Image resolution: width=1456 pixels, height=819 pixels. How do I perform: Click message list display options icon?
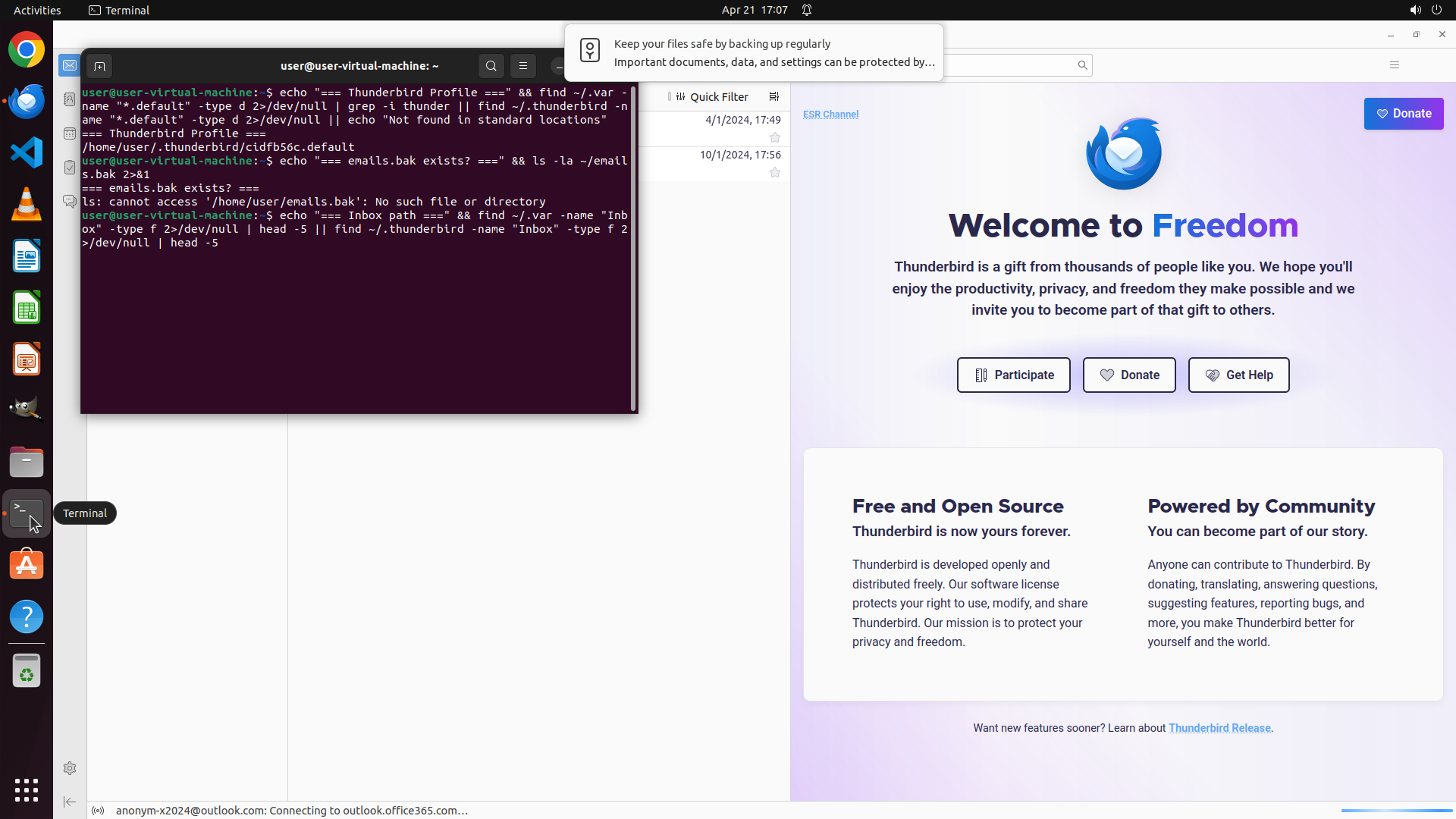[773, 96]
